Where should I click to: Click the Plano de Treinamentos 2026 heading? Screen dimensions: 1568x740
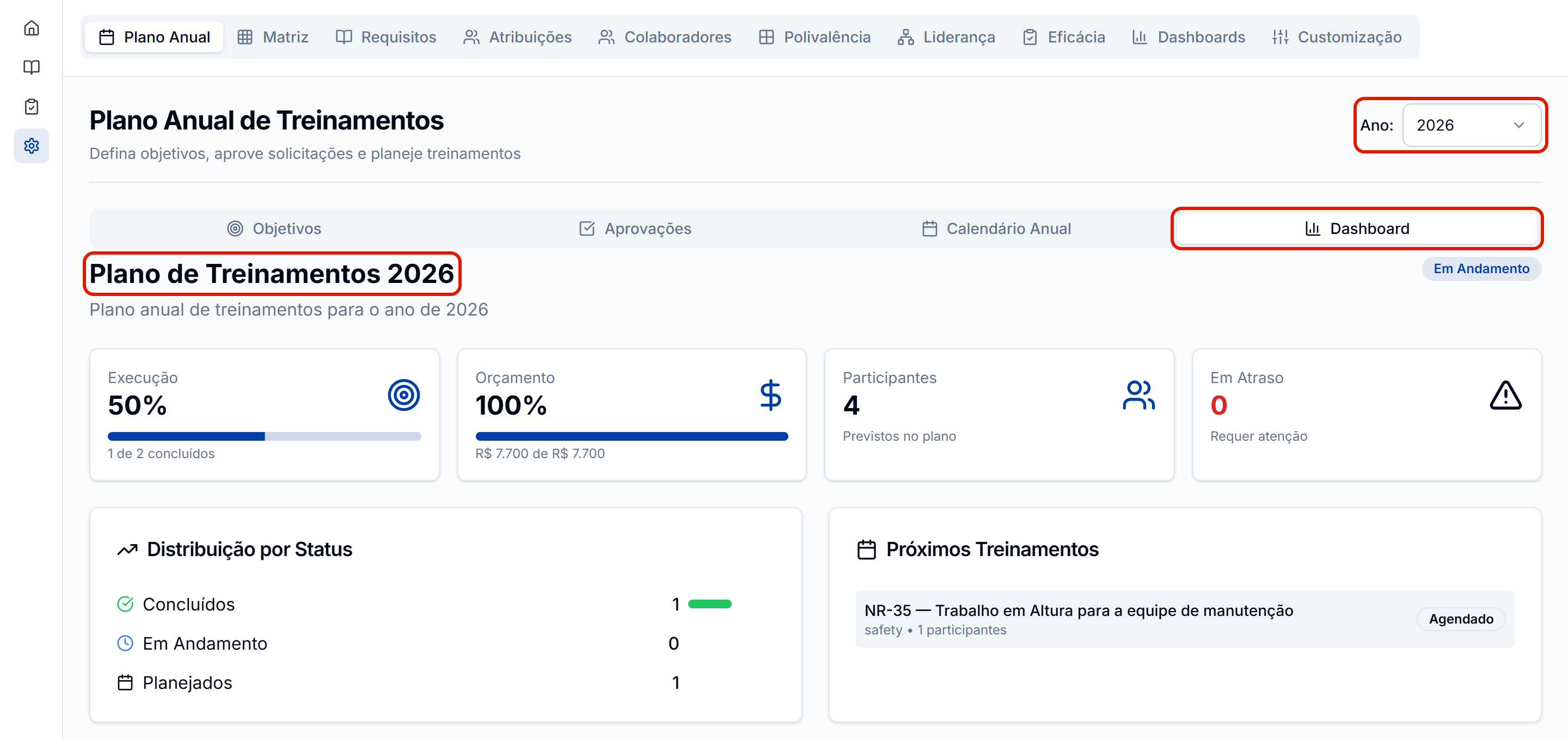pyautogui.click(x=272, y=274)
